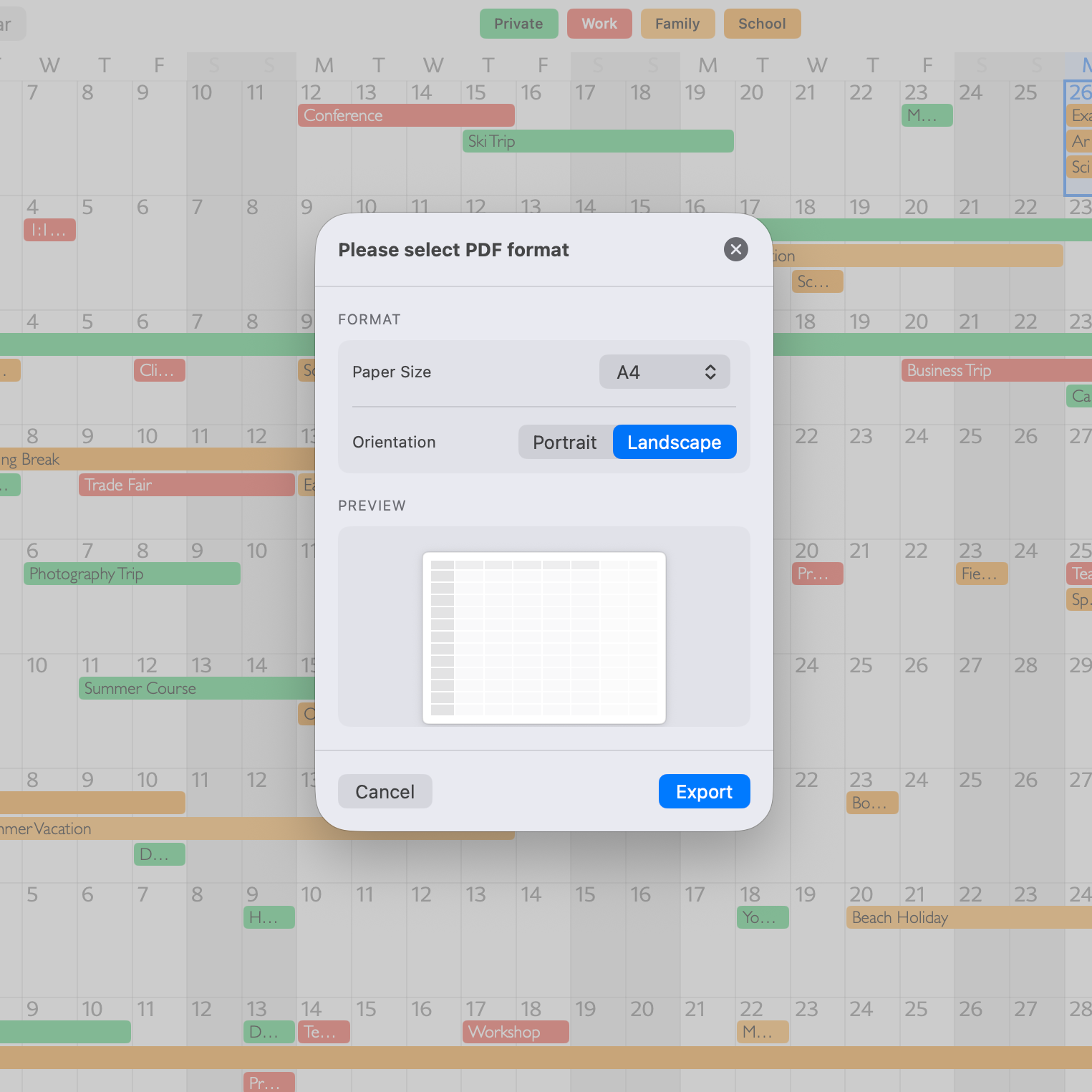
Task: Toggle the Private calendar filter
Action: tap(518, 24)
